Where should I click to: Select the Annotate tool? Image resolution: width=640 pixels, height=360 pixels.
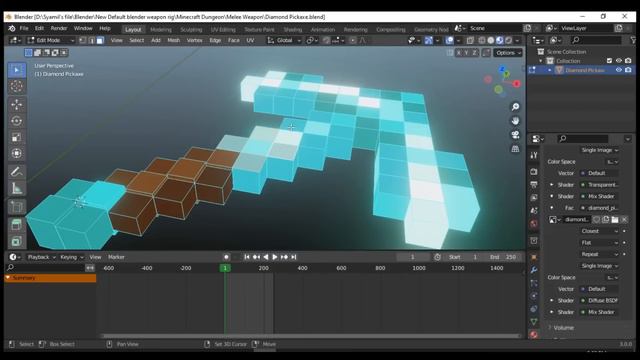coord(17,171)
